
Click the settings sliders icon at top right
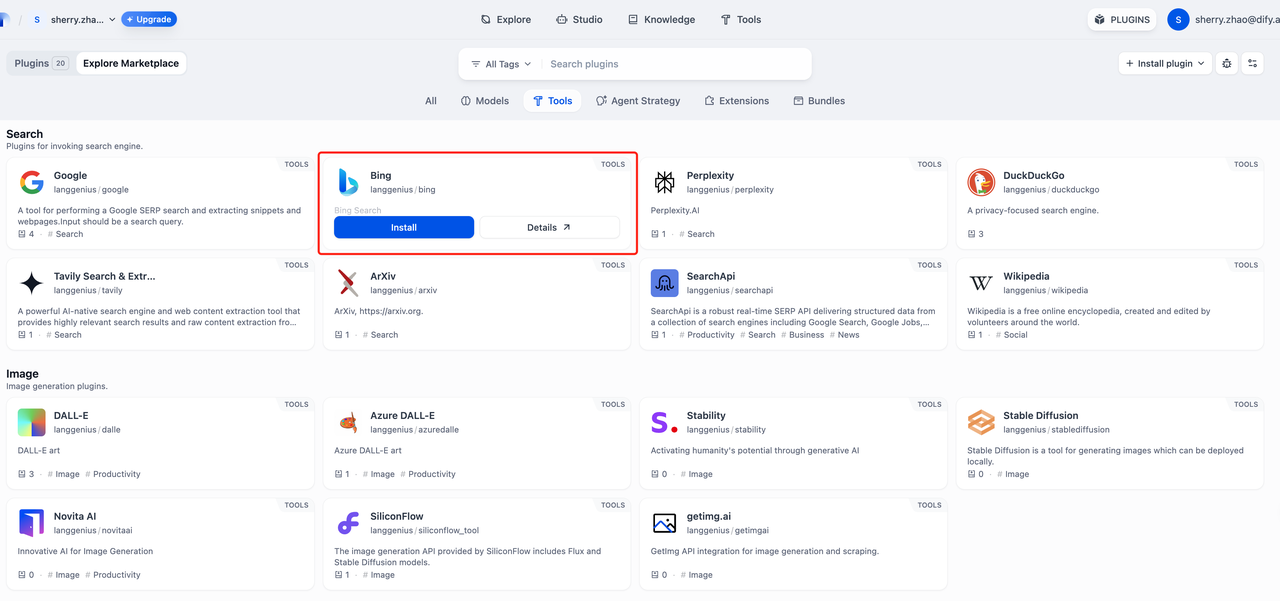[x=1252, y=63]
